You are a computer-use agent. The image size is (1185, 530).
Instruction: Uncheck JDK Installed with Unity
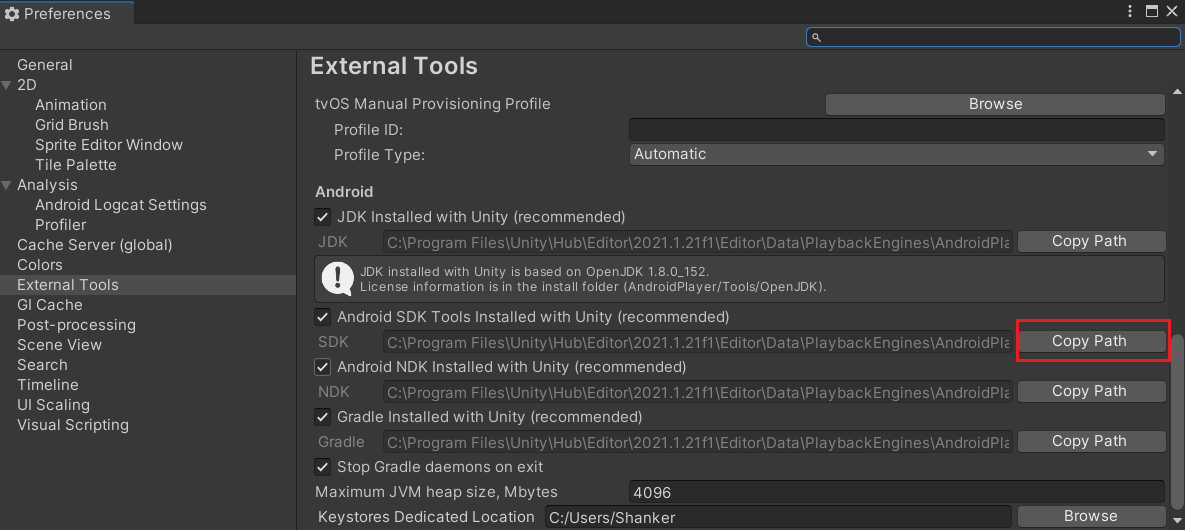pyautogui.click(x=323, y=217)
